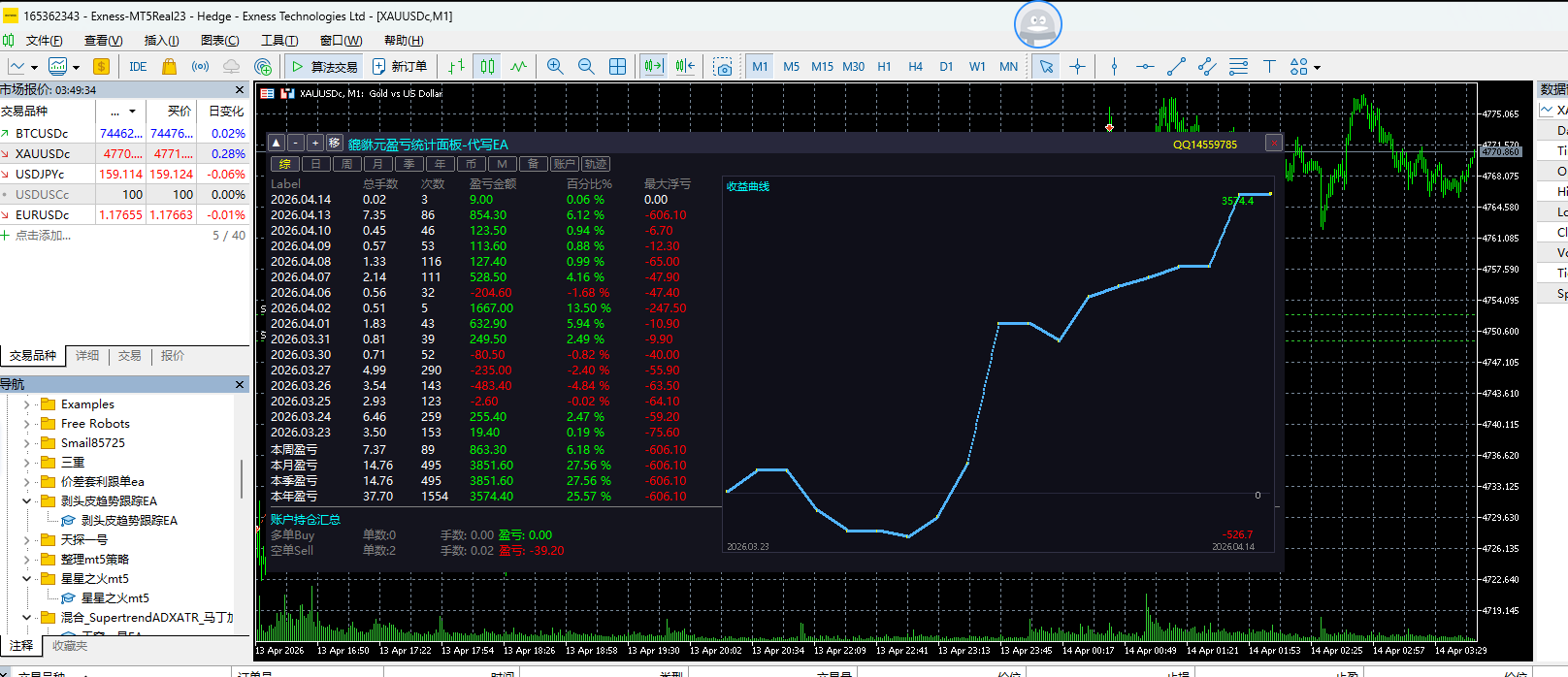Toggle the 算法交易 algo trading button
1568x677 pixels.
pyautogui.click(x=324, y=66)
